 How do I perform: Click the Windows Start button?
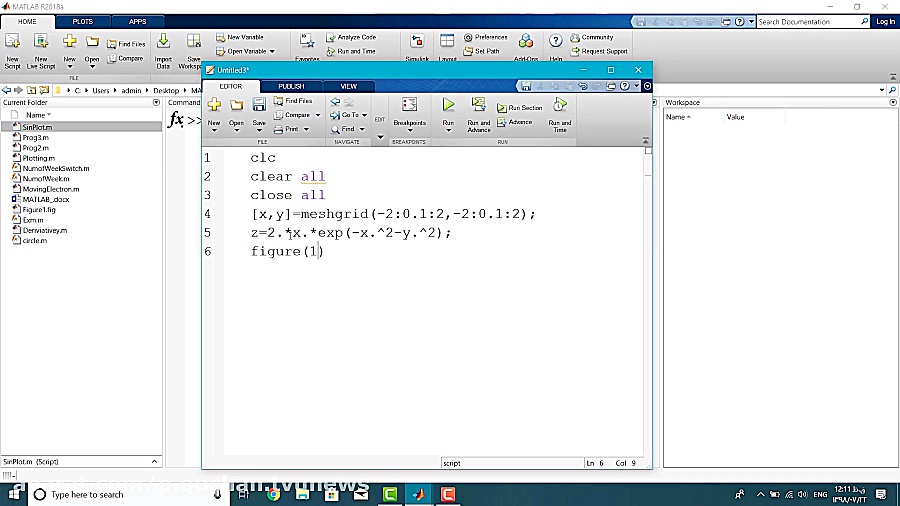pos(13,494)
